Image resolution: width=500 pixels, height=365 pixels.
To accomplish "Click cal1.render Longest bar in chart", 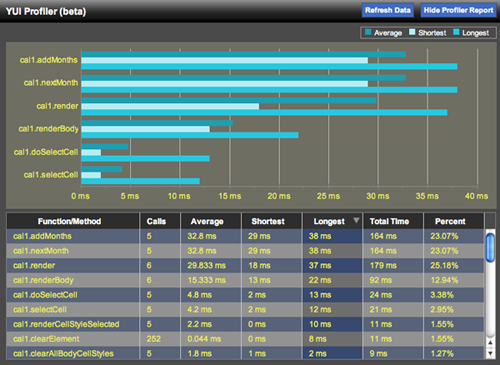I will pyautogui.click(x=264, y=113).
